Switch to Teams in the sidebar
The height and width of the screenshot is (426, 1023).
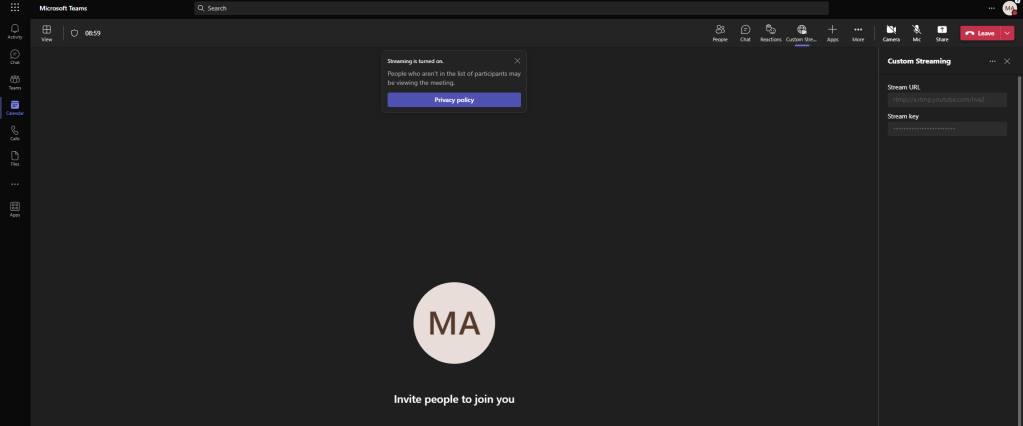(x=15, y=81)
